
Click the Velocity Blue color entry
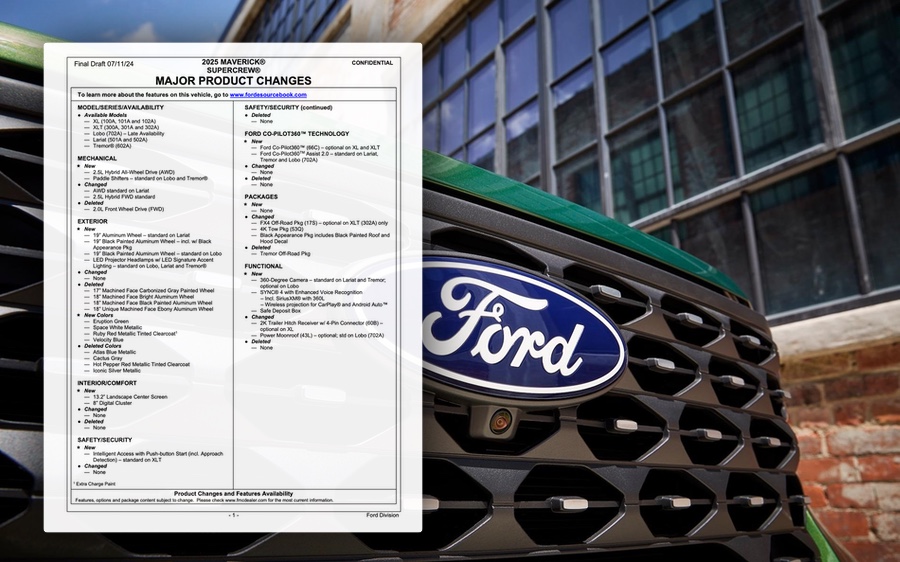[x=110, y=339]
